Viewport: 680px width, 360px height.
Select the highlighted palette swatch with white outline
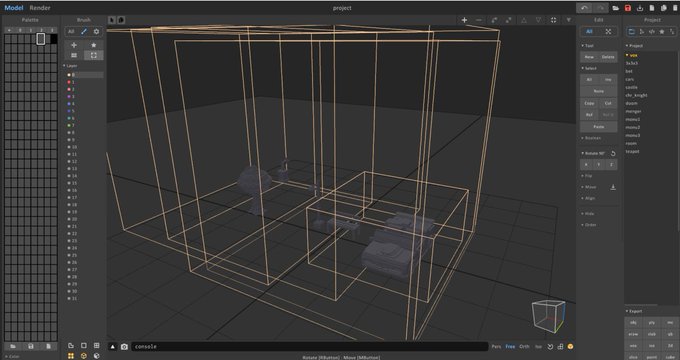41,39
